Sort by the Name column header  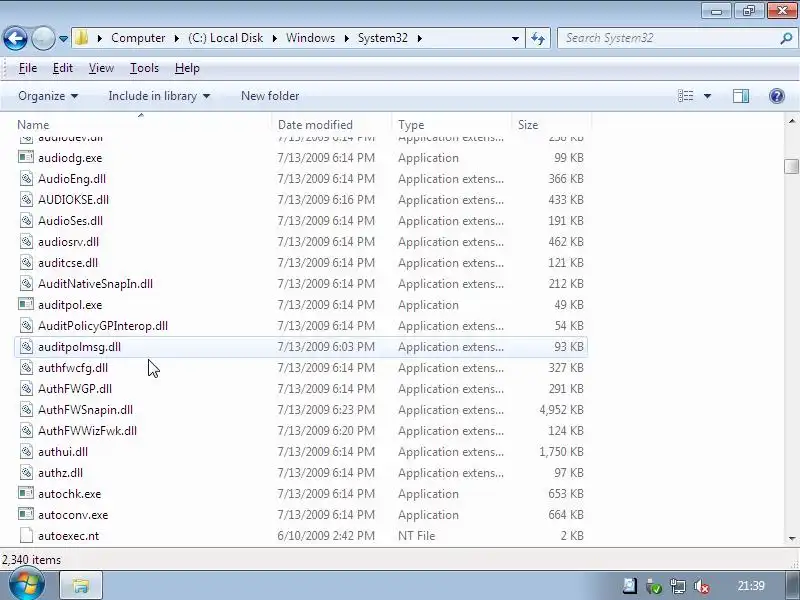click(x=142, y=124)
